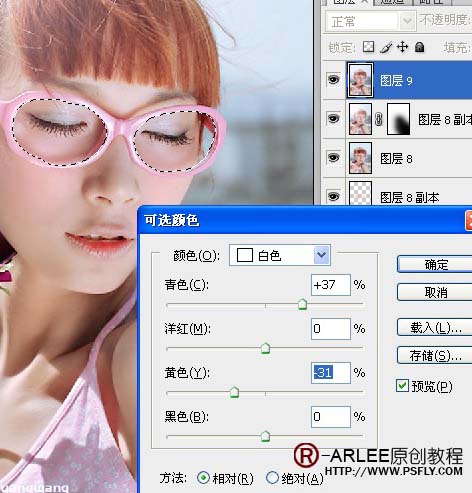The height and width of the screenshot is (493, 472).
Task: Select the 绝对 absolute method radio button
Action: 272,478
